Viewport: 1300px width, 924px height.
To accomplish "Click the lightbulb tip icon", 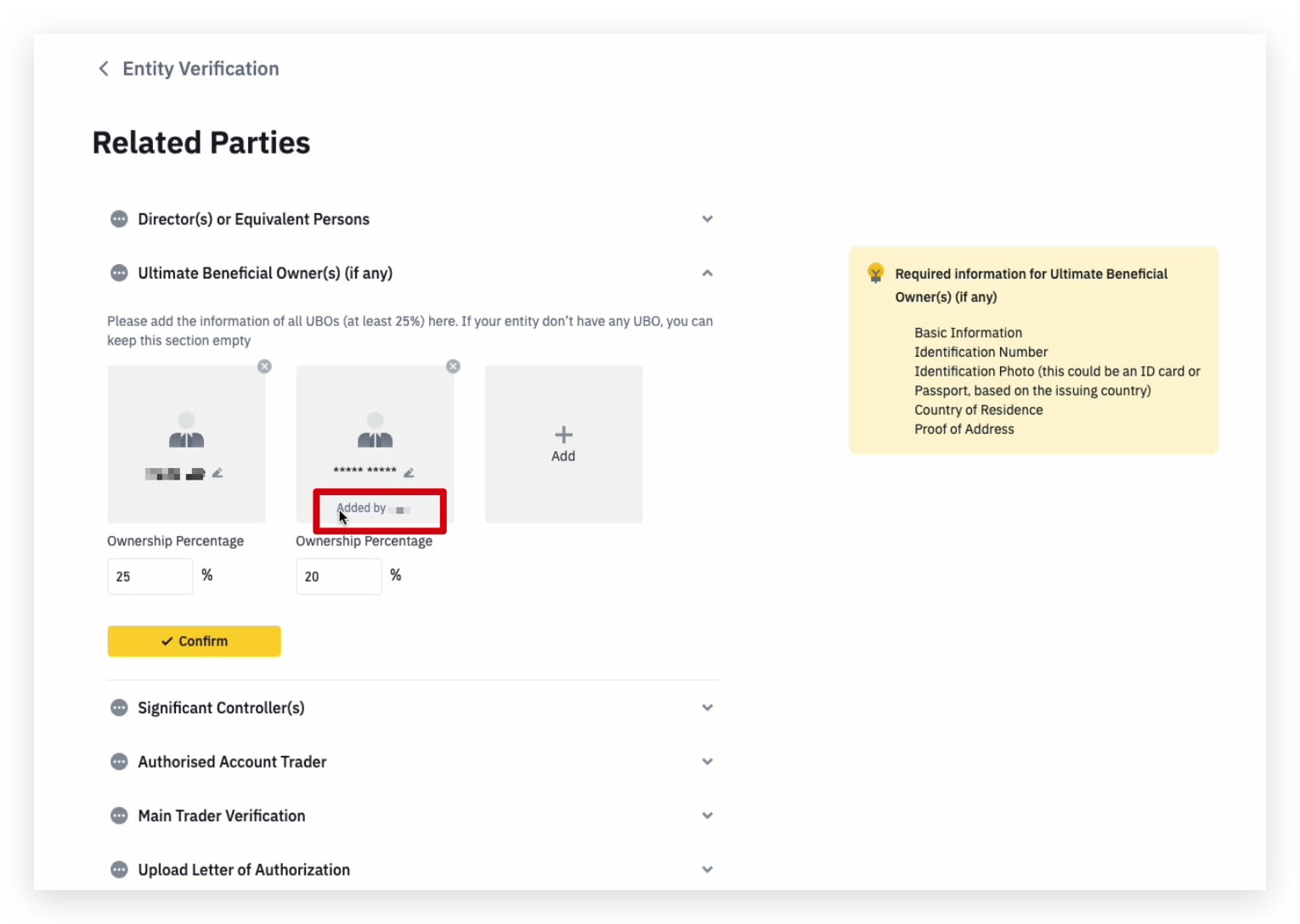I will (875, 273).
